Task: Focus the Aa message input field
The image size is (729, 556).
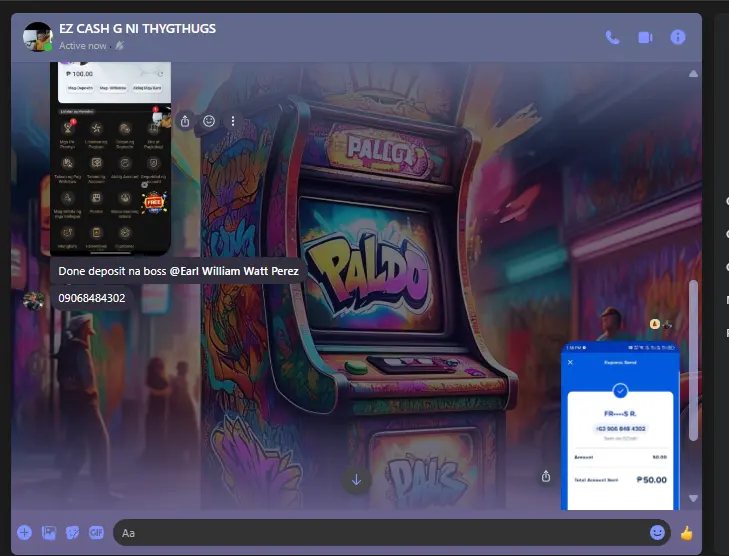Action: [x=381, y=533]
